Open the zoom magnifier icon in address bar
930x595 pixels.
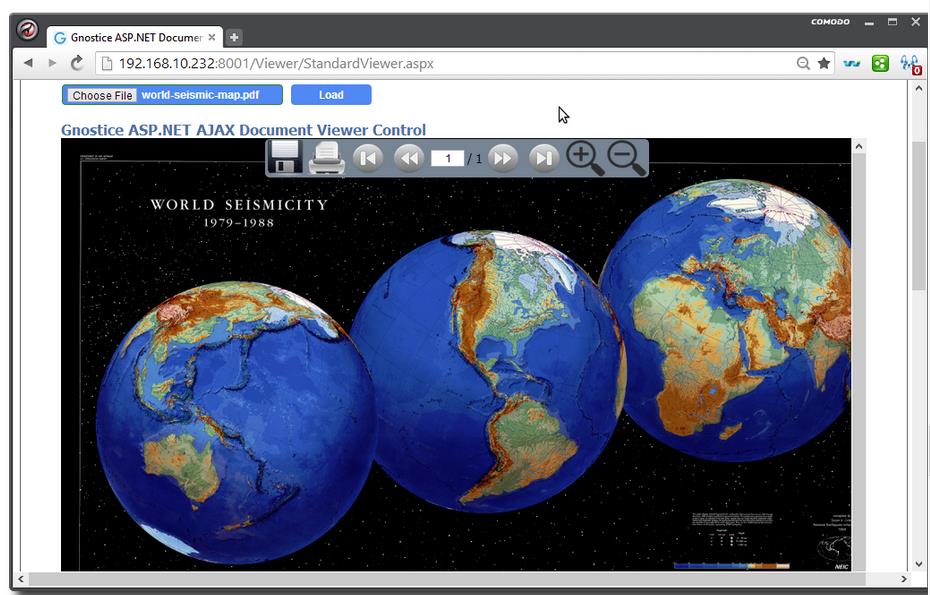tap(803, 63)
